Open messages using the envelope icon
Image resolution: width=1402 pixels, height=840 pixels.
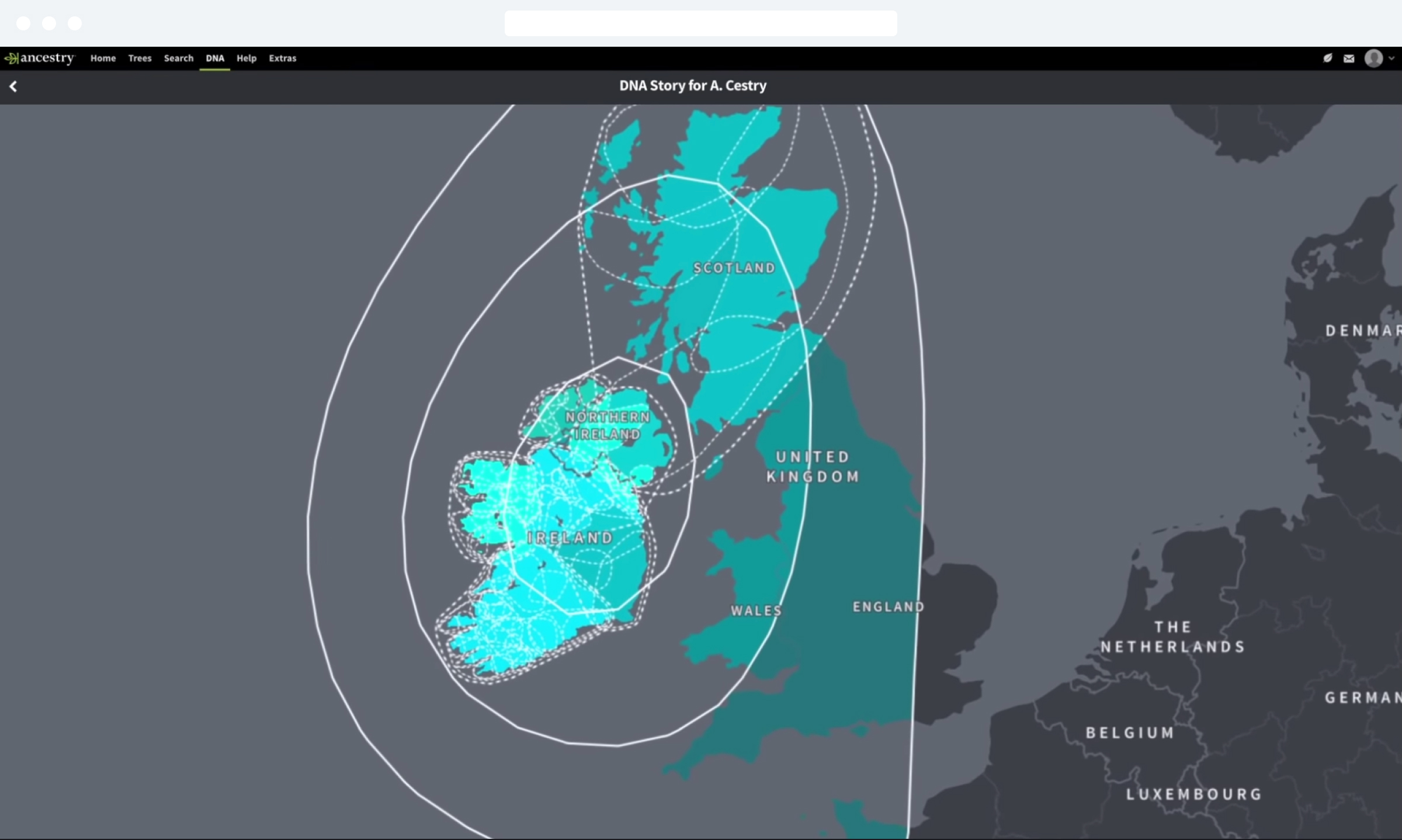point(1349,58)
